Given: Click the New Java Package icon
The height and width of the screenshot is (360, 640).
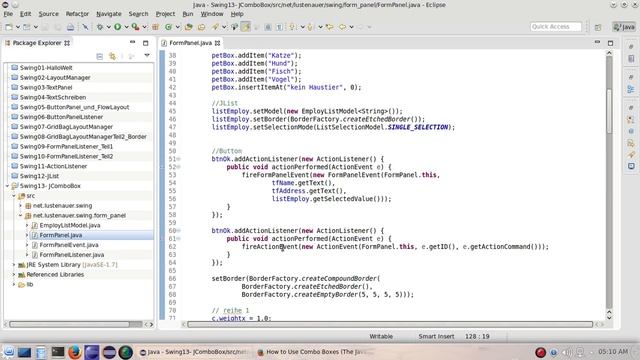Looking at the screenshot, I should pyautogui.click(x=155, y=27).
